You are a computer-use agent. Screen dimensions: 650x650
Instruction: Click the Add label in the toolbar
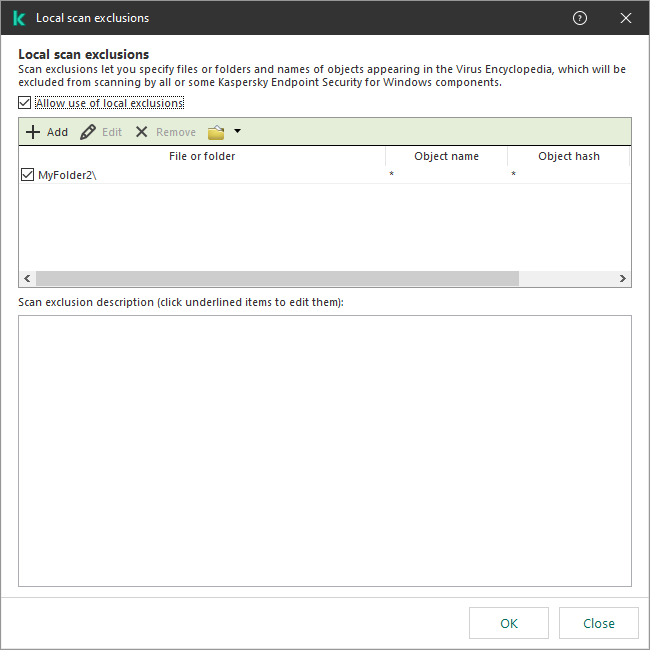(x=57, y=132)
